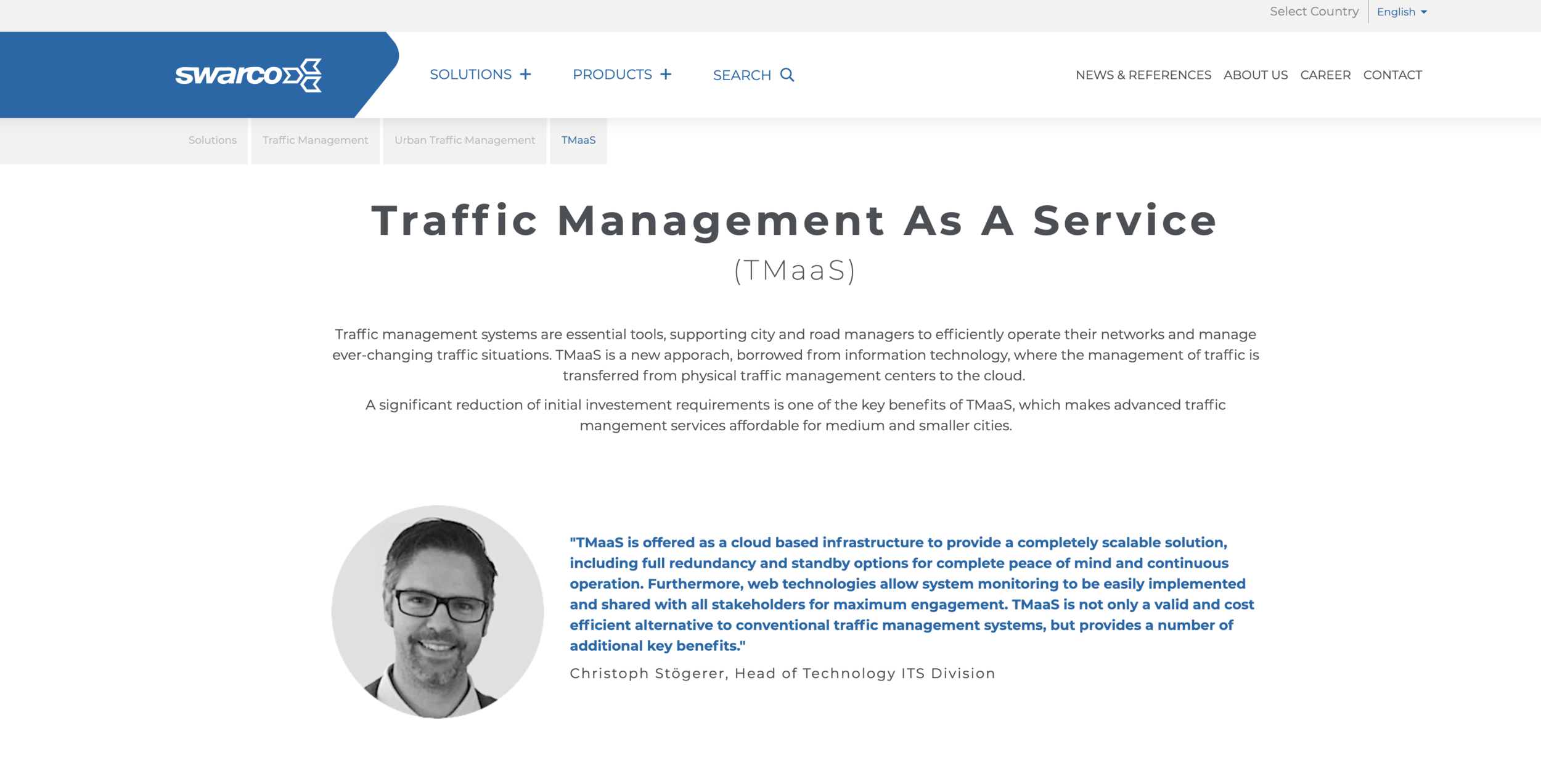Image resolution: width=1541 pixels, height=784 pixels.
Task: Open the Products menu
Action: pos(612,75)
